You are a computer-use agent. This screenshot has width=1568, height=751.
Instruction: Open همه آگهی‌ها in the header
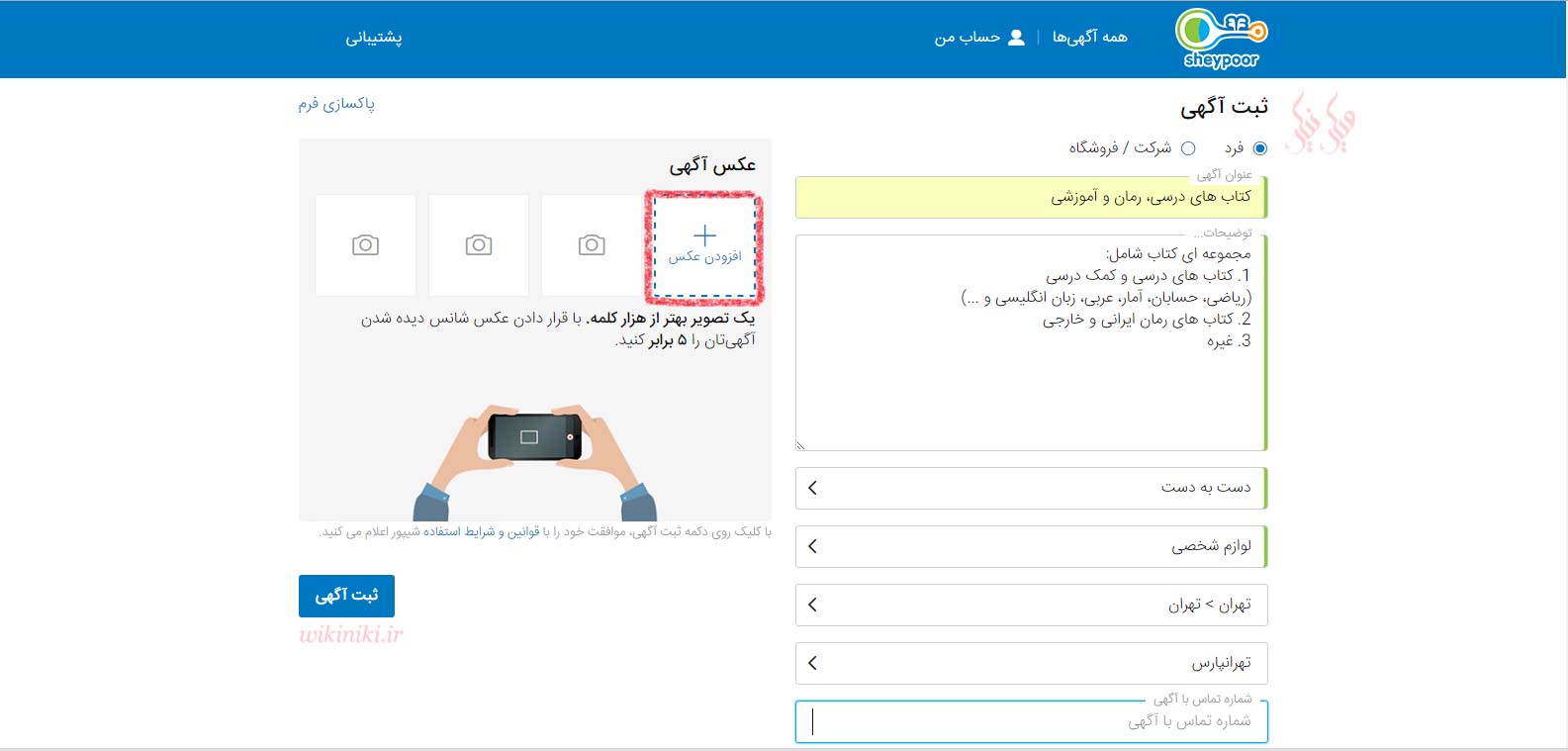1089,38
